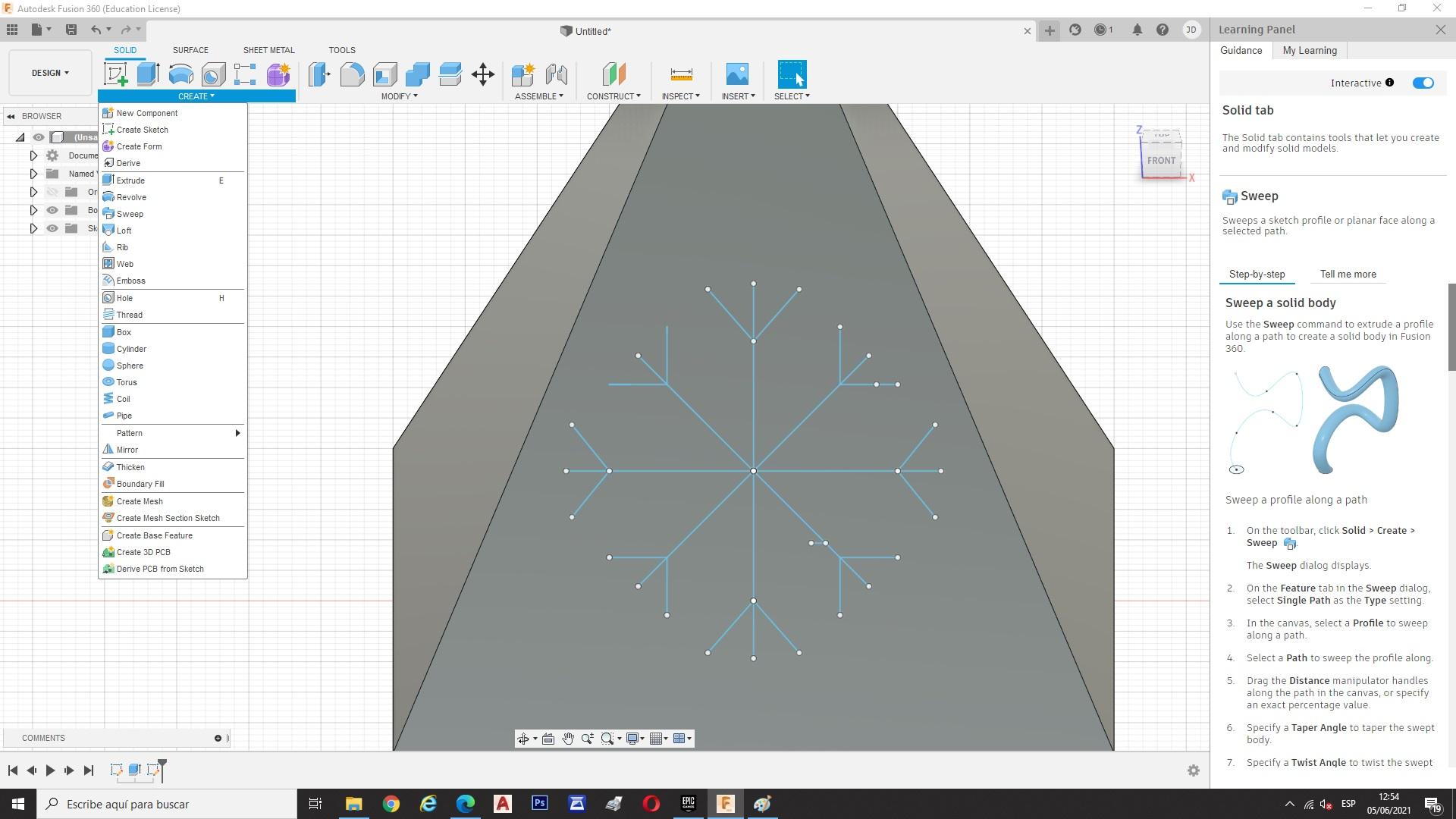Toggle visibility of the Sketches folder
This screenshot has width=1456, height=819.
click(52, 228)
